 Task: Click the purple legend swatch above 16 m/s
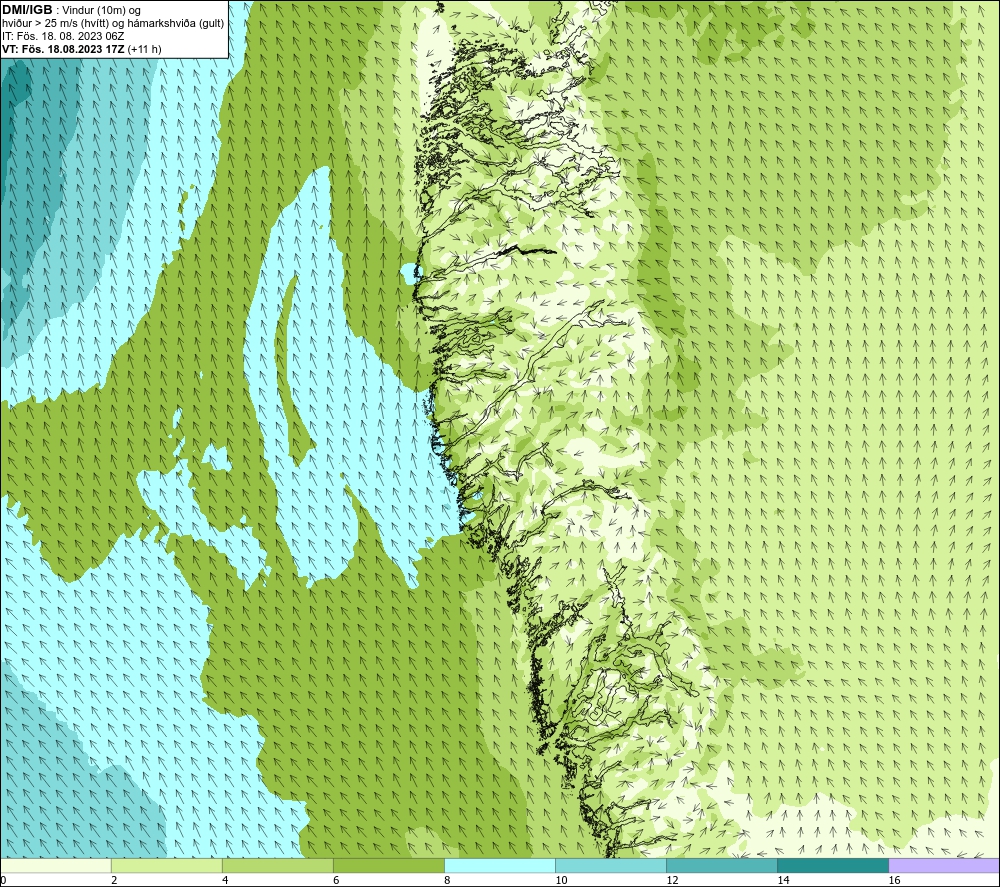944,866
